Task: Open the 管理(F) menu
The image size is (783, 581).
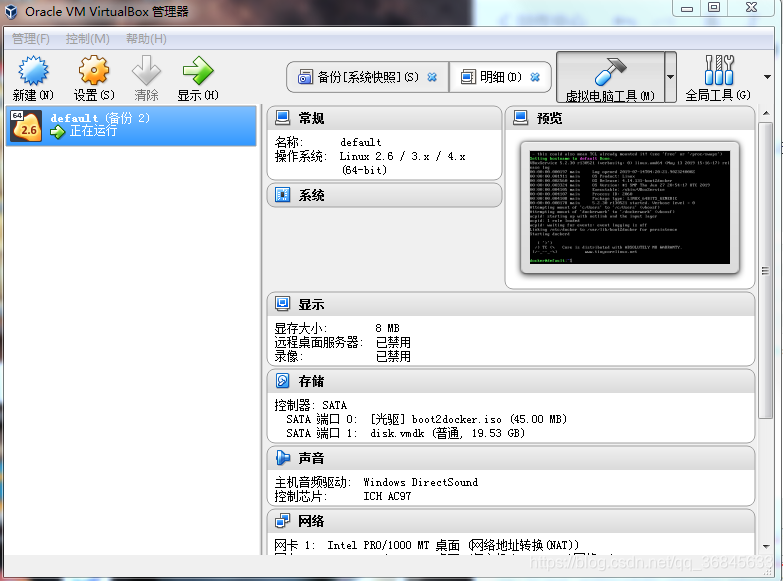Action: [31, 39]
